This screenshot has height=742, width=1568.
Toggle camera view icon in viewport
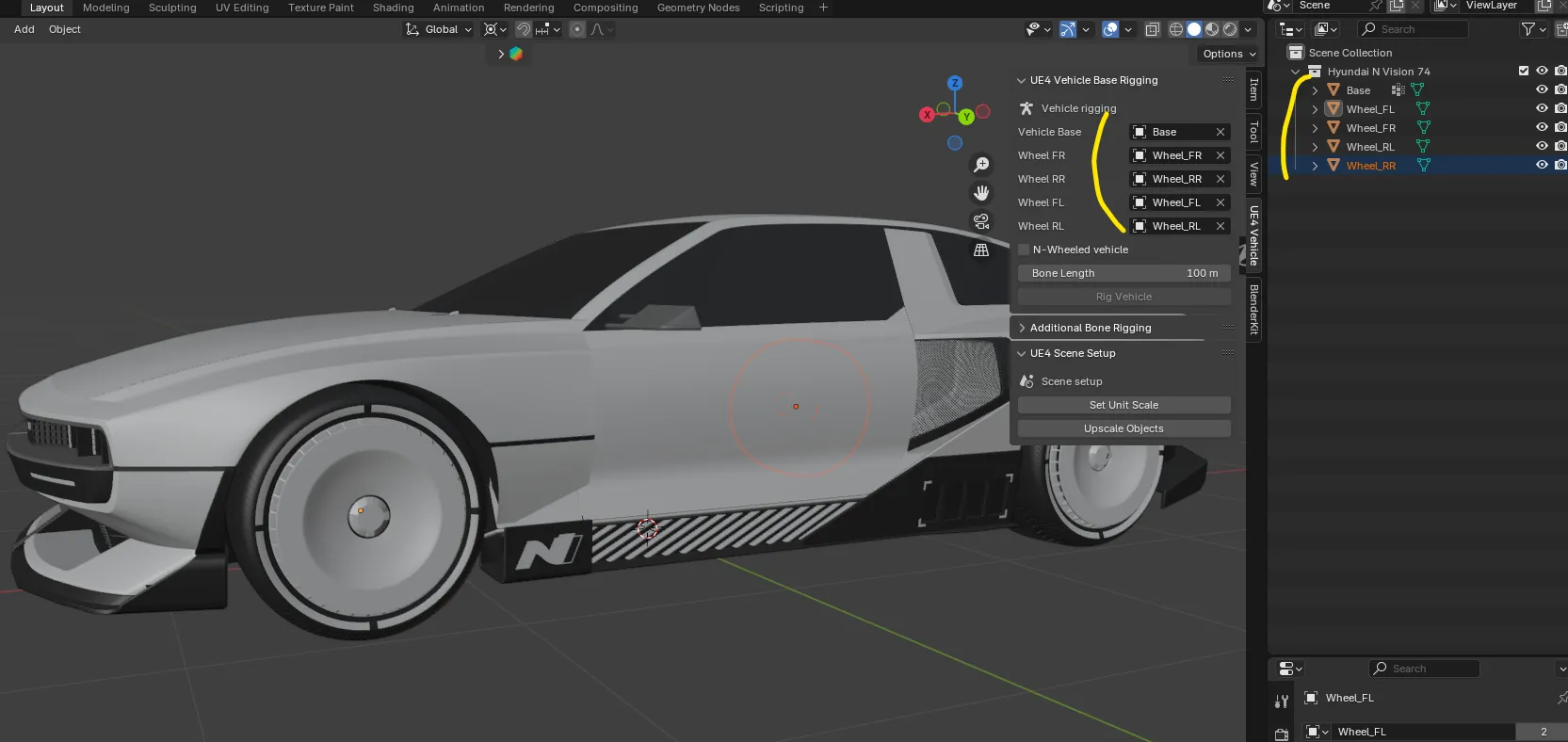(981, 221)
